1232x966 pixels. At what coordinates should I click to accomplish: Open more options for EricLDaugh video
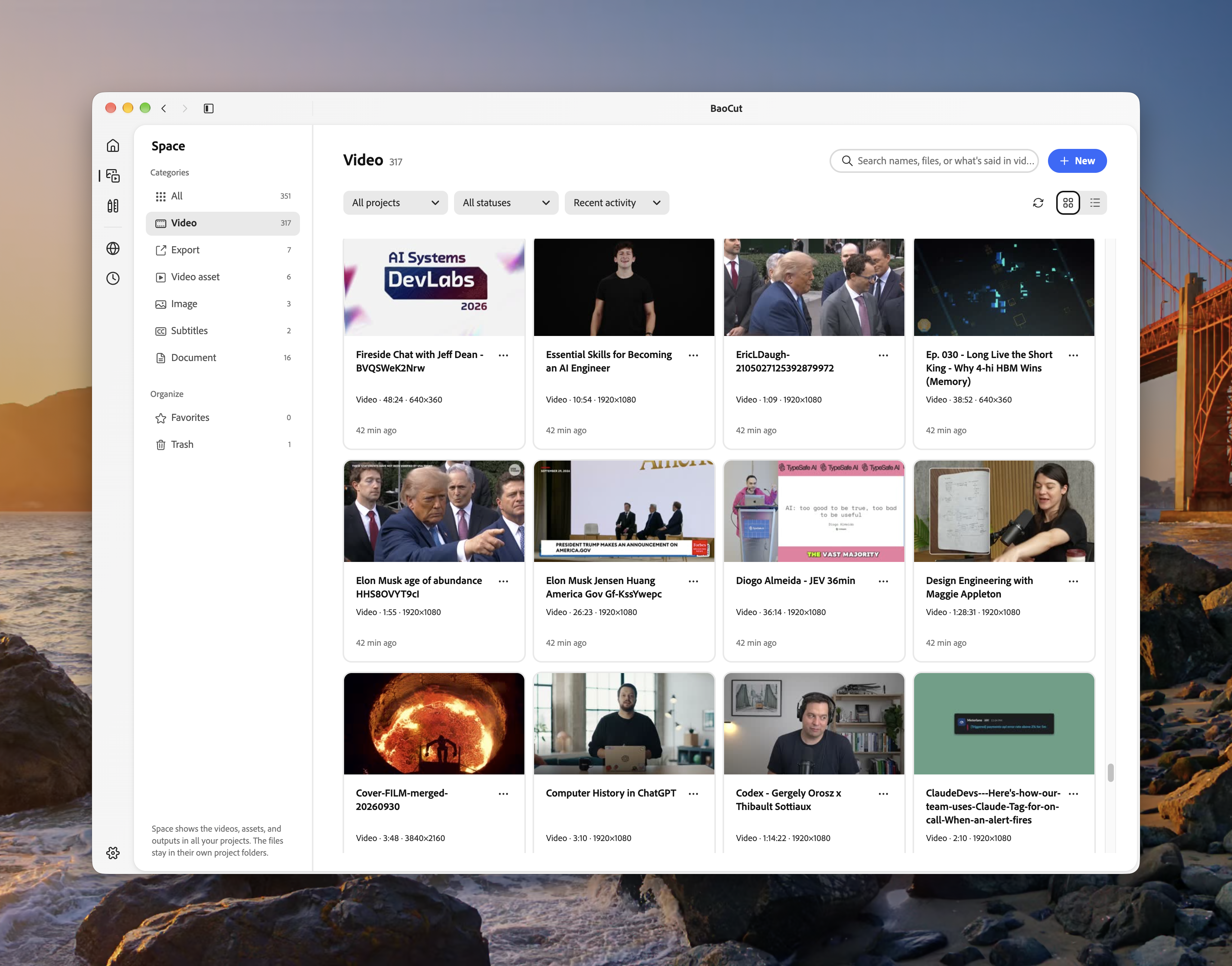click(883, 355)
